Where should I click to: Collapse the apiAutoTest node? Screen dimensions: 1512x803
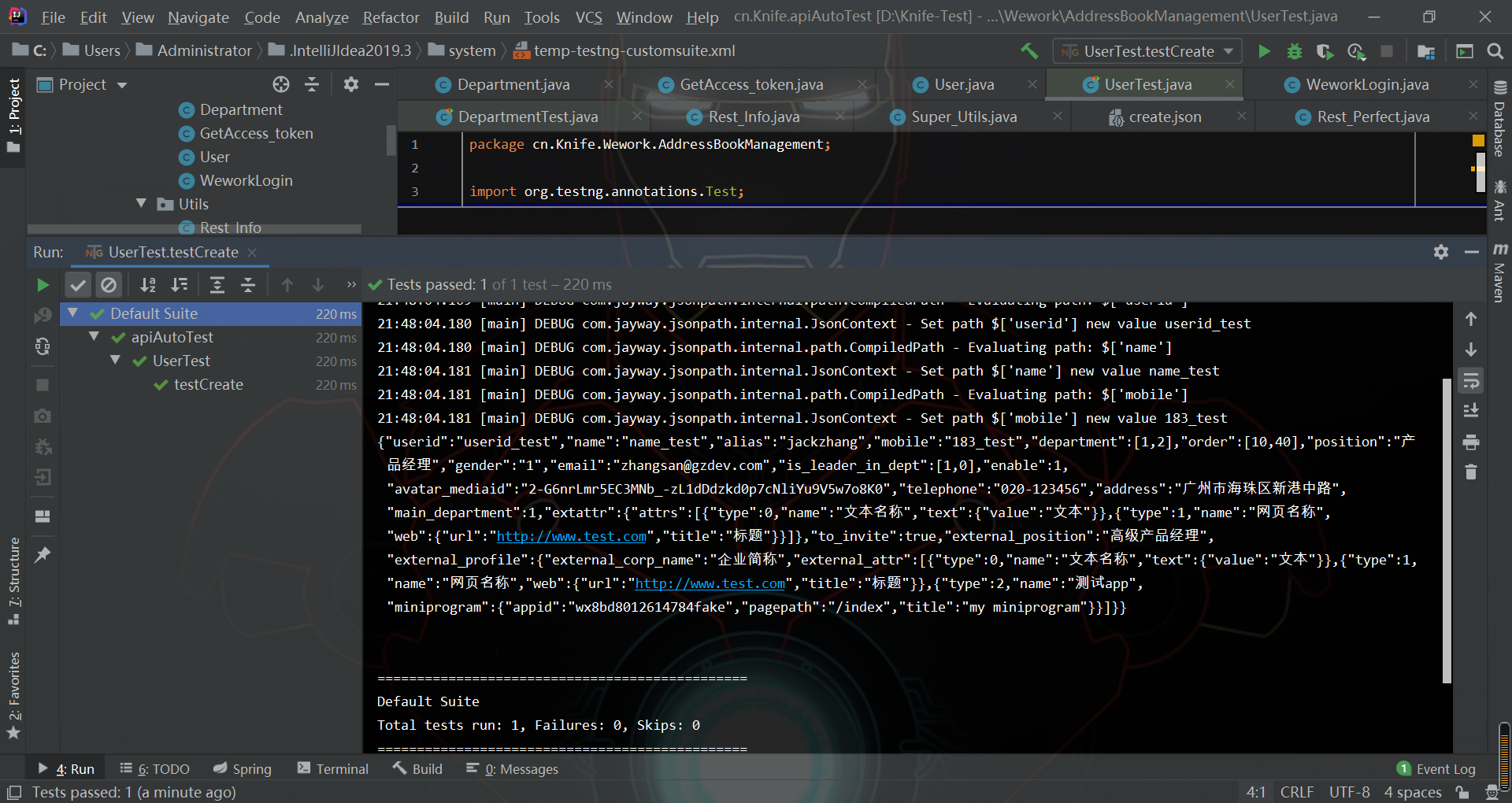click(94, 337)
